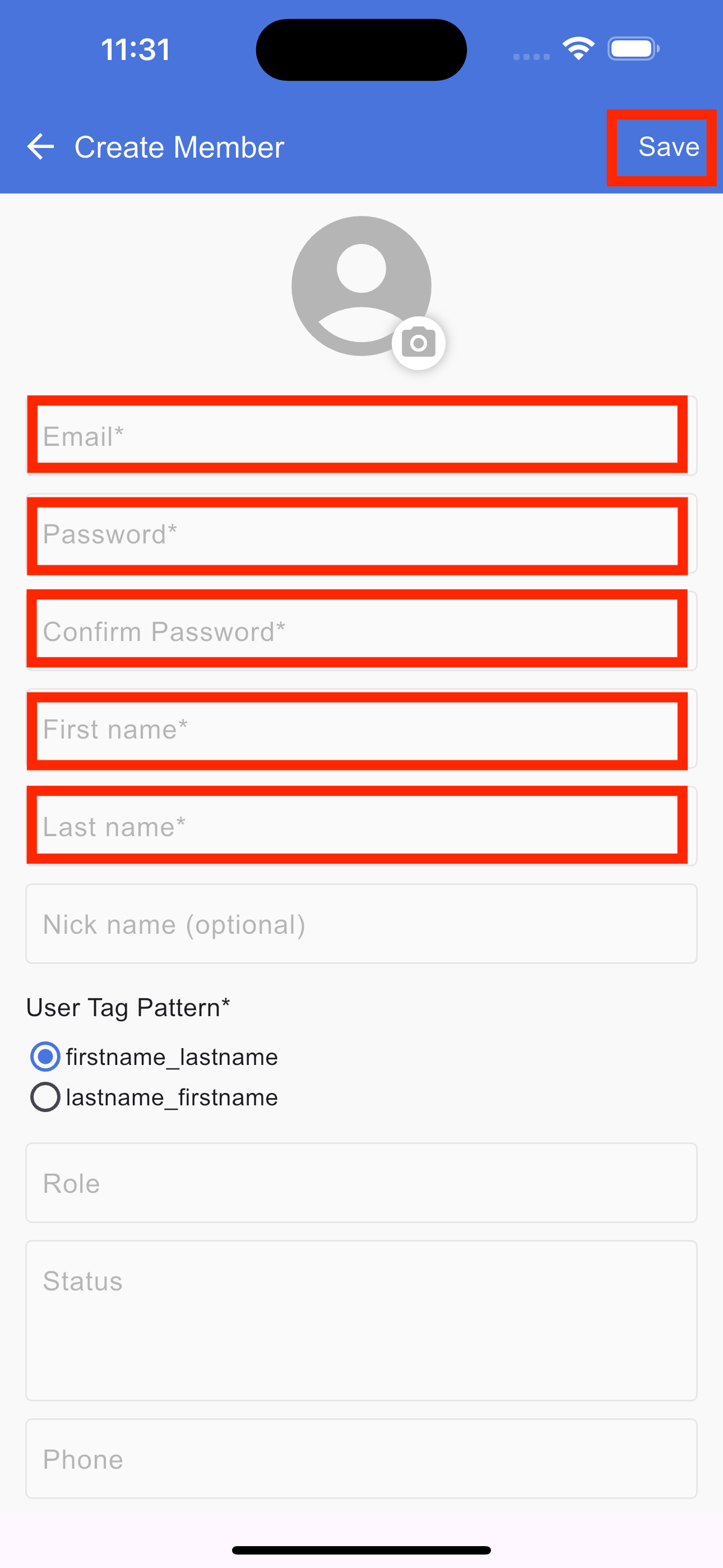Focus the Email field
The height and width of the screenshot is (1568, 723).
[361, 436]
